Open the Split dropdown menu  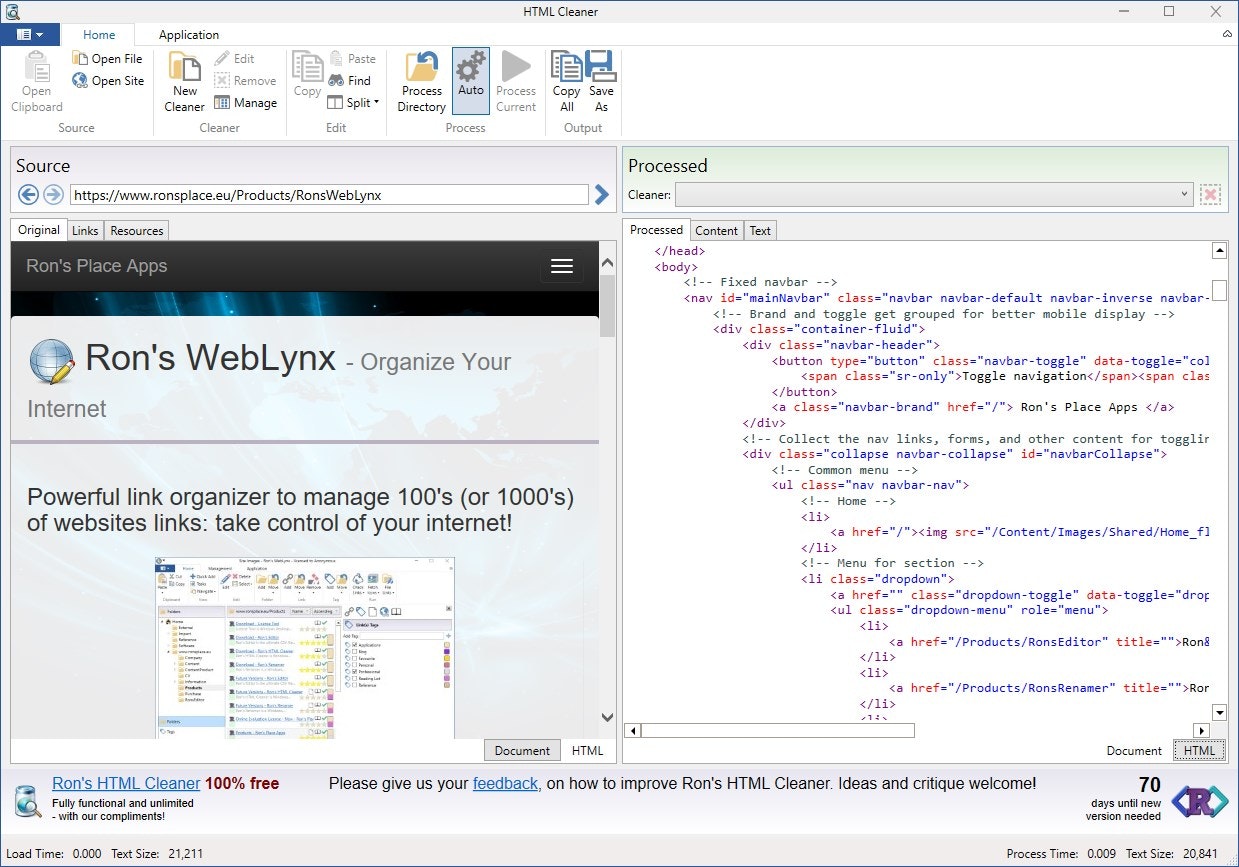(x=376, y=103)
